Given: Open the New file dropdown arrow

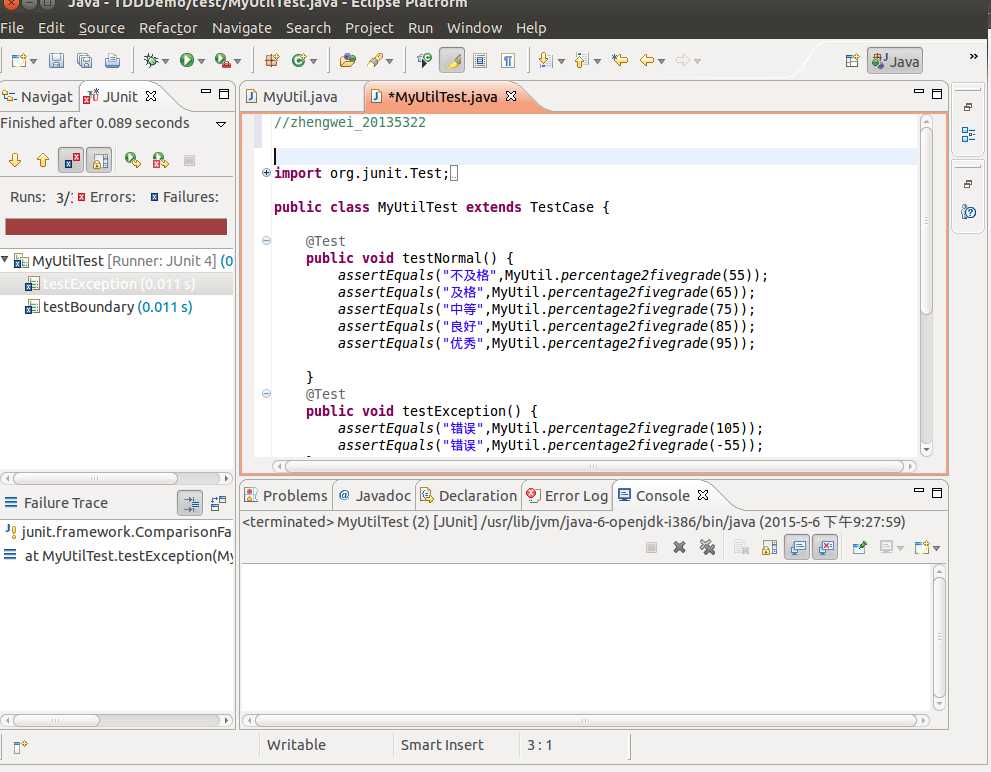Looking at the screenshot, I should point(33,61).
